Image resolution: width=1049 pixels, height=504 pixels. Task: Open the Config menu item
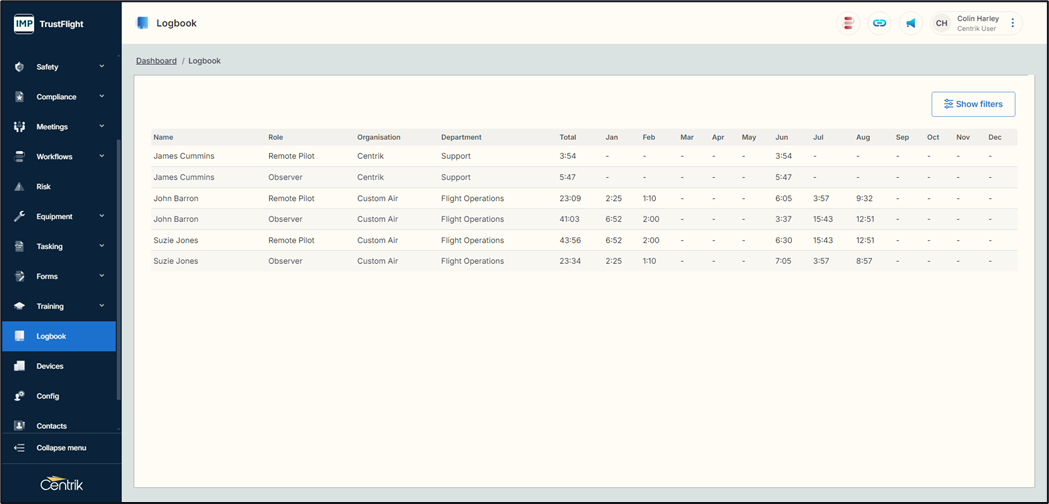point(48,396)
